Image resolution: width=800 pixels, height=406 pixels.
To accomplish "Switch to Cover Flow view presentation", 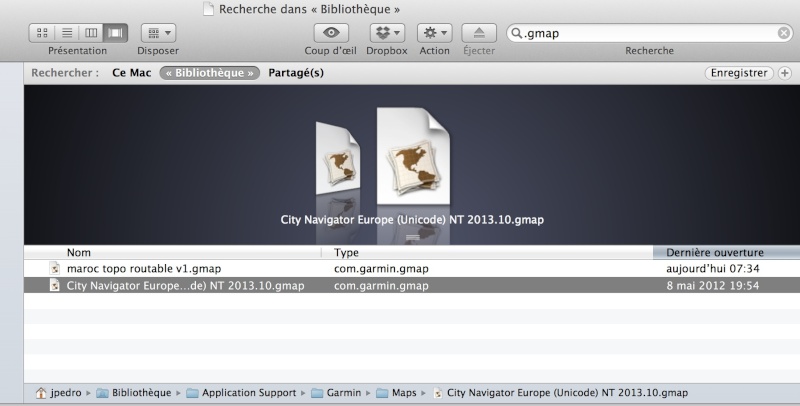I will click(115, 33).
